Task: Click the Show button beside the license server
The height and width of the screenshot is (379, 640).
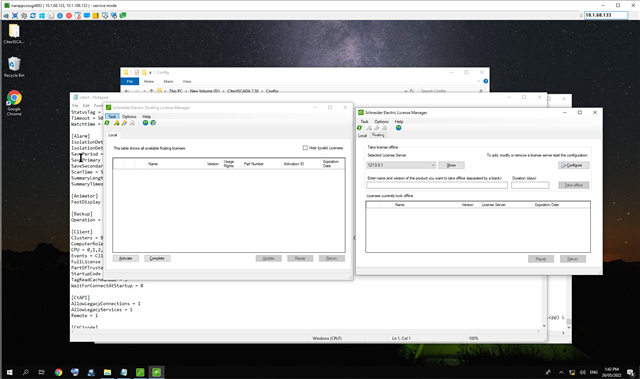Action: 451,165
